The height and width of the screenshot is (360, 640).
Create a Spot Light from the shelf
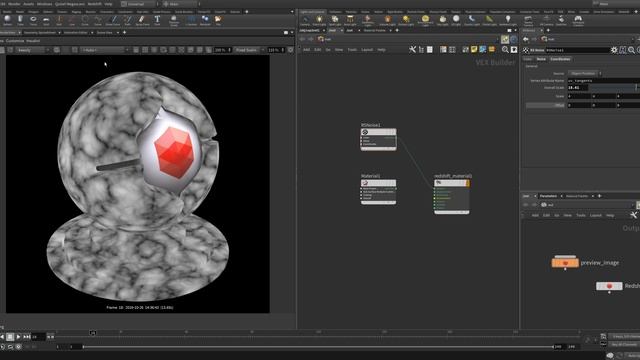tap(335, 20)
